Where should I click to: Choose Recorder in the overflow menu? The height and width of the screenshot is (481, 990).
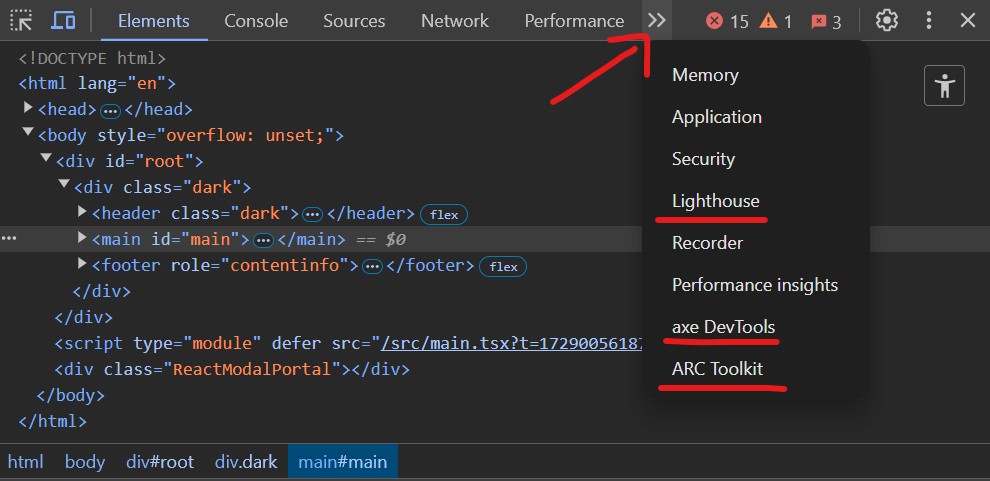[707, 243]
